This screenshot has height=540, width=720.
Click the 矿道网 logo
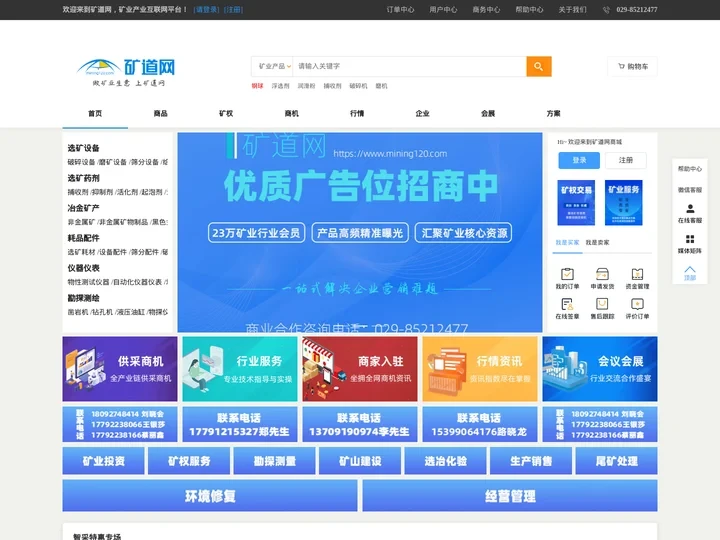click(126, 72)
